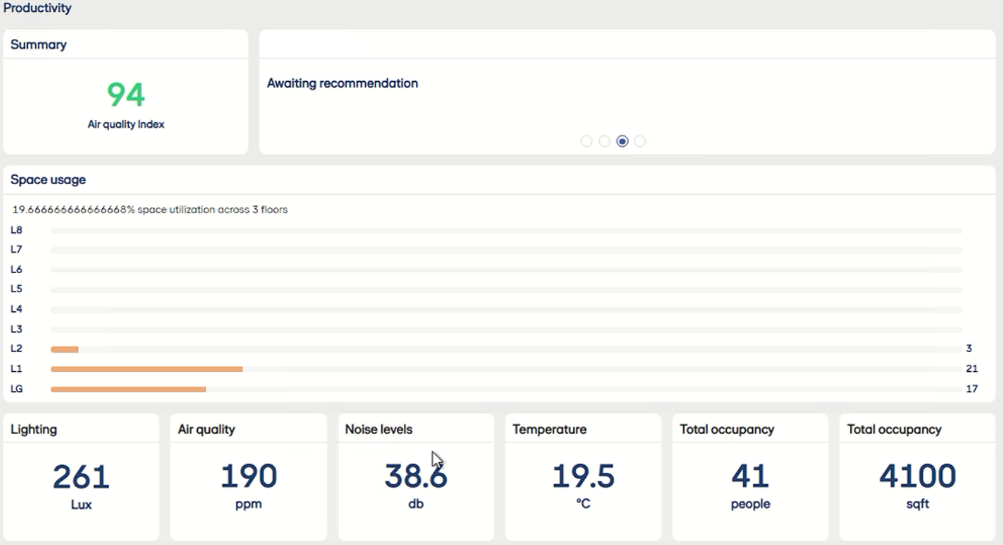Click the 94 Air quality index value
1003x545 pixels.
126,95
